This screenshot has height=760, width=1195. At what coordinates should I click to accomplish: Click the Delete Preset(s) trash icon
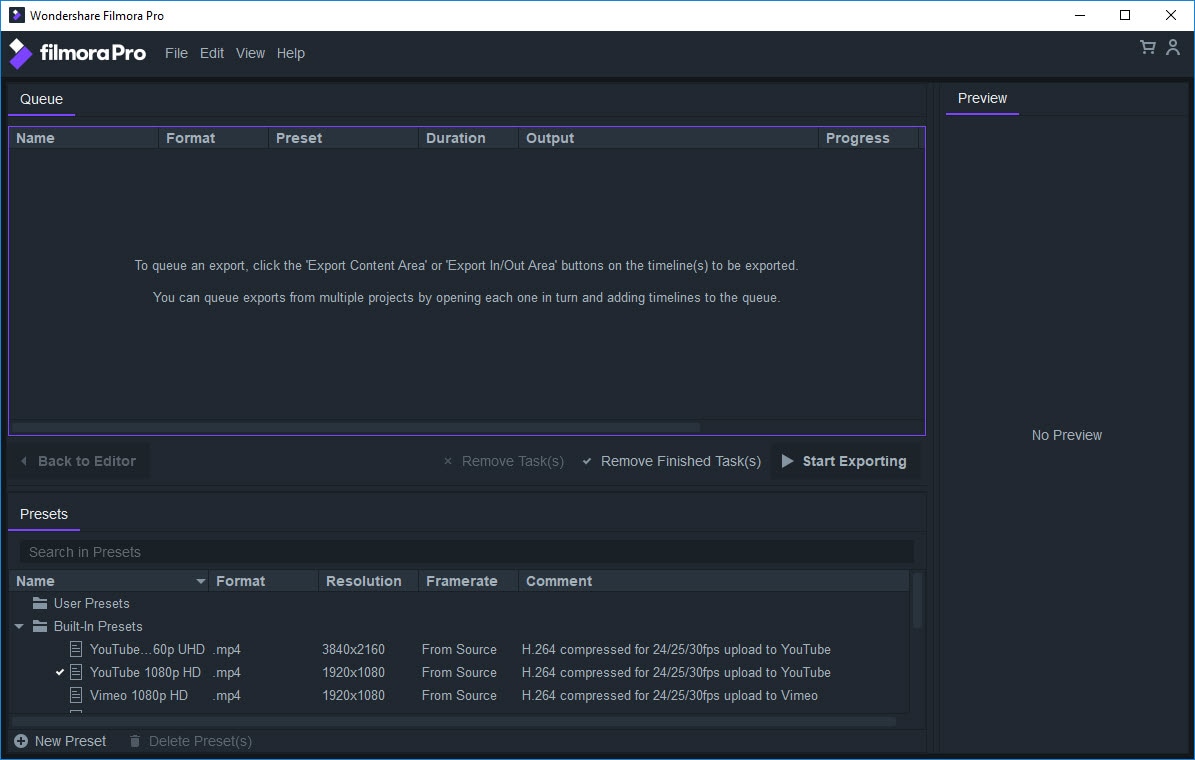[x=135, y=741]
